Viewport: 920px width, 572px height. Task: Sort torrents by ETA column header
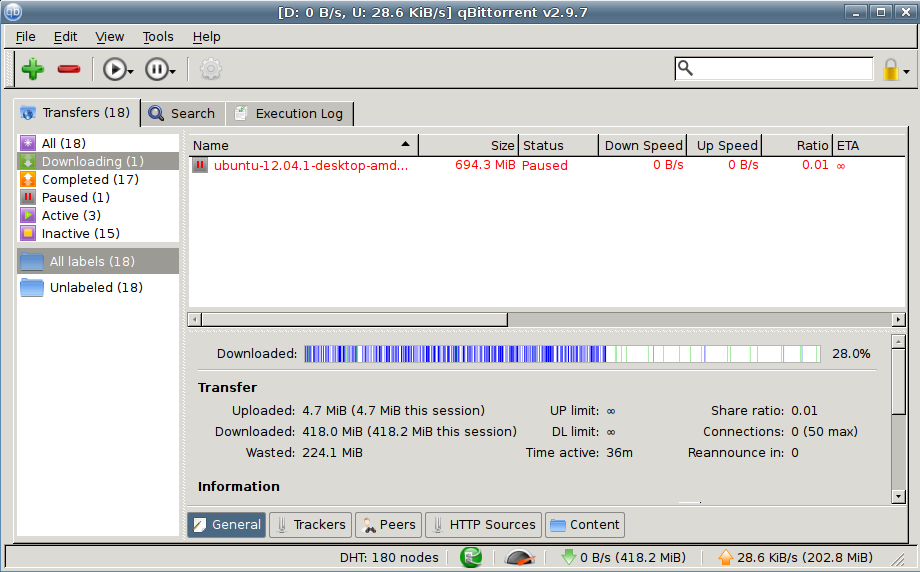(868, 145)
